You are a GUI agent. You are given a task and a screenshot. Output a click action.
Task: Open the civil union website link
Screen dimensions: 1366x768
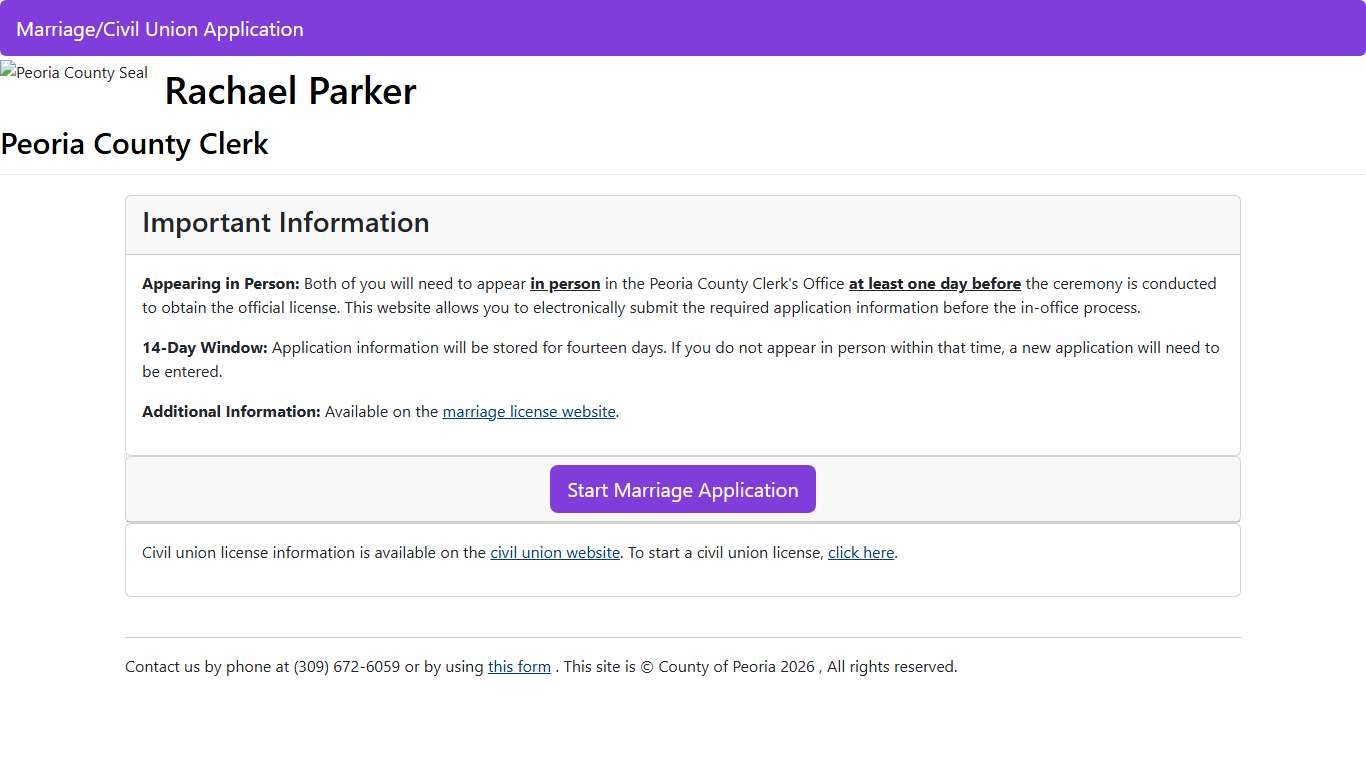point(555,553)
